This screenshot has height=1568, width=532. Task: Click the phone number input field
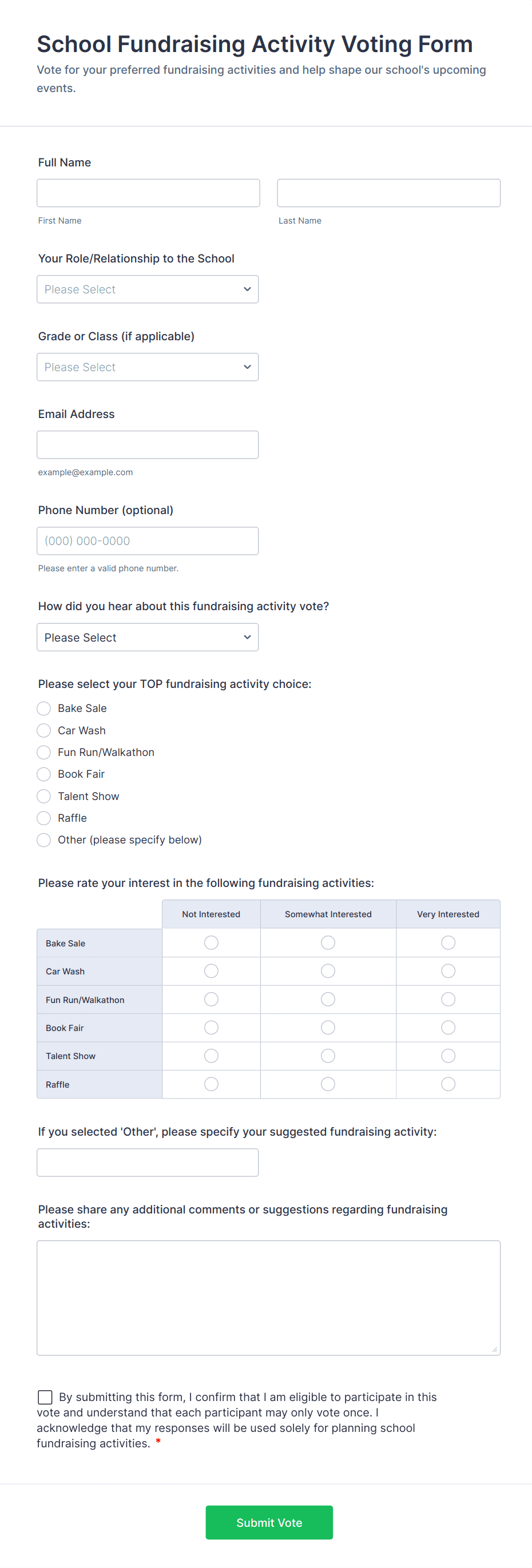coord(148,540)
